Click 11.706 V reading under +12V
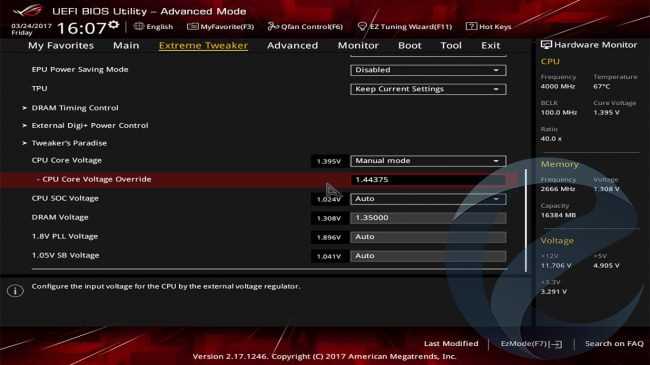Screen dimensions: 650x365 556,265
